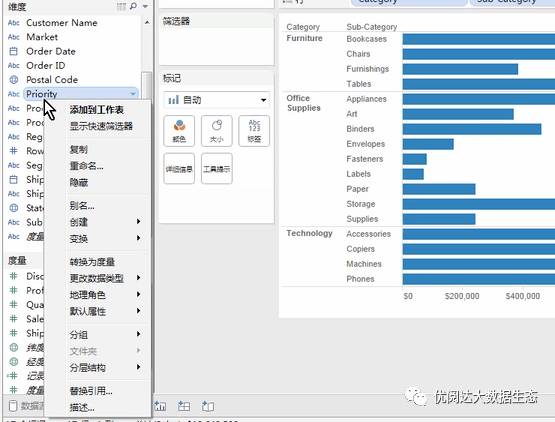Click the Paper bar in chart
Image resolution: width=555 pixels, height=422 pixels.
[439, 189]
